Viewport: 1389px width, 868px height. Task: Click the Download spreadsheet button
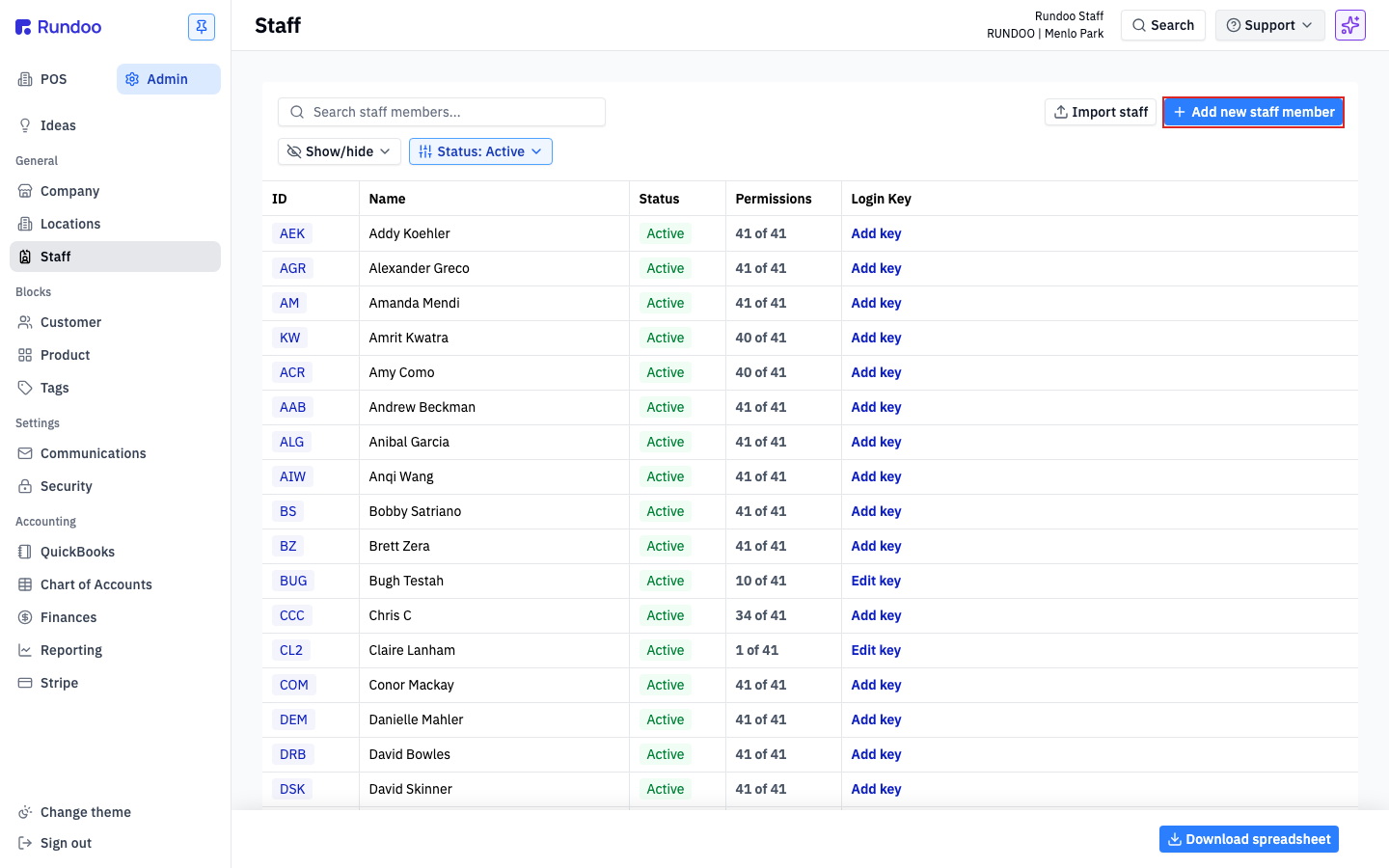point(1249,839)
